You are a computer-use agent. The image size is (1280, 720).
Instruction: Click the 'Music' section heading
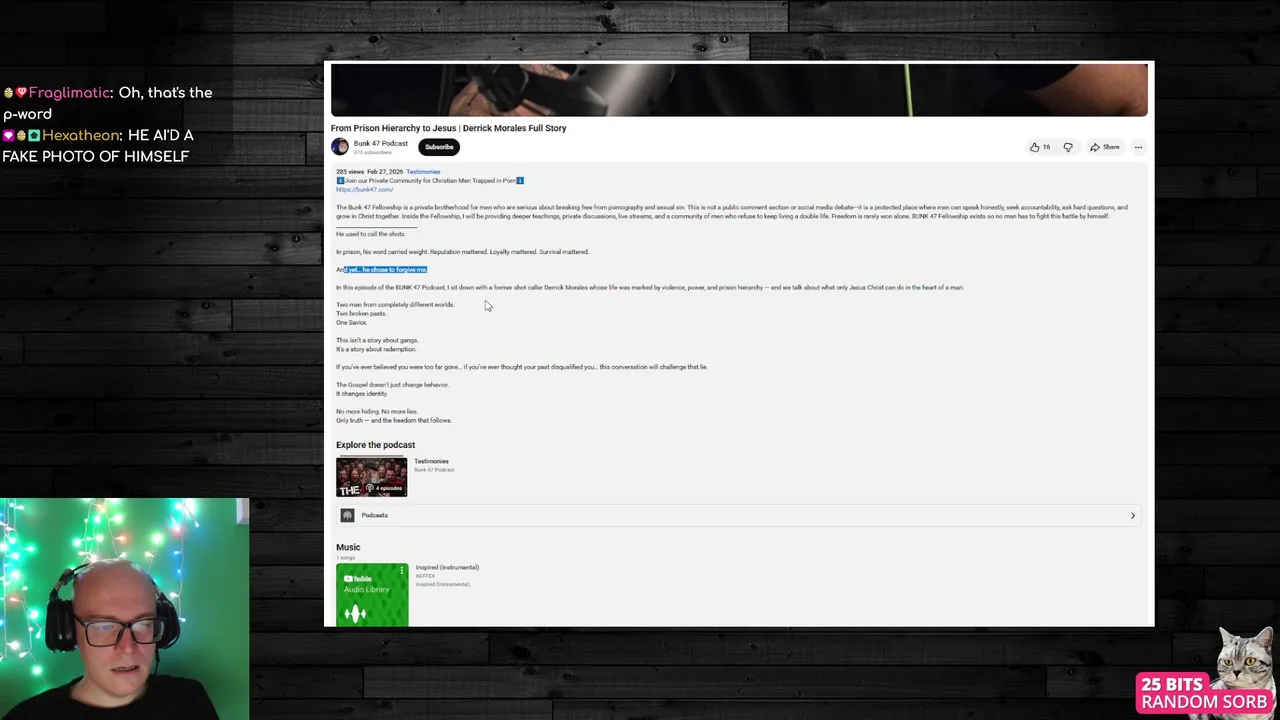pyautogui.click(x=348, y=547)
